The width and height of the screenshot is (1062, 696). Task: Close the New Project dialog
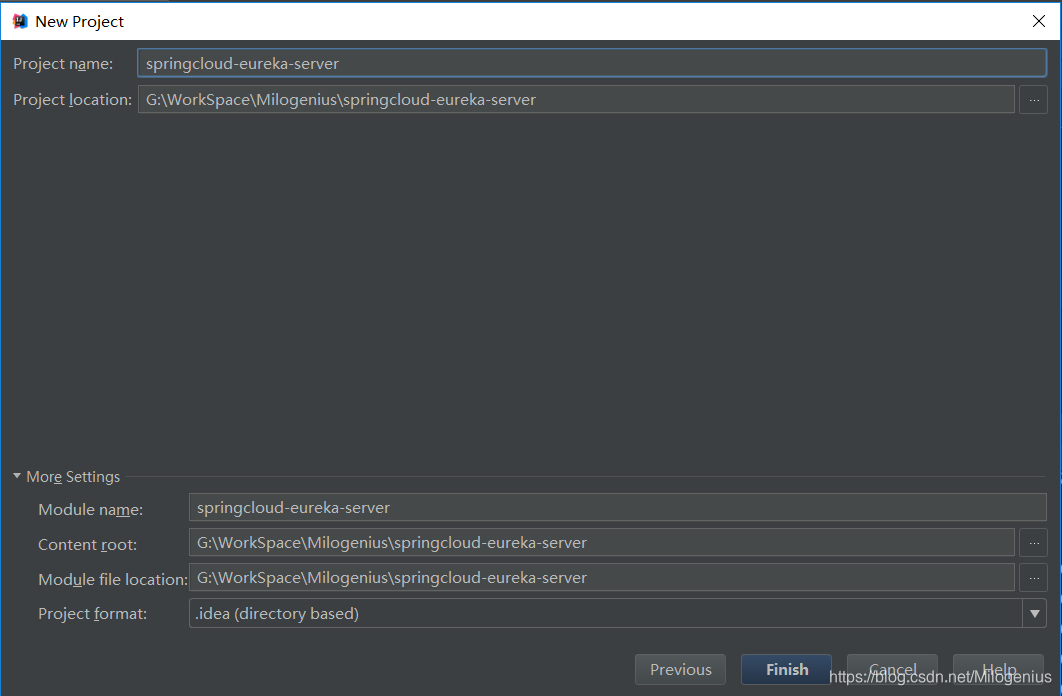click(1038, 21)
